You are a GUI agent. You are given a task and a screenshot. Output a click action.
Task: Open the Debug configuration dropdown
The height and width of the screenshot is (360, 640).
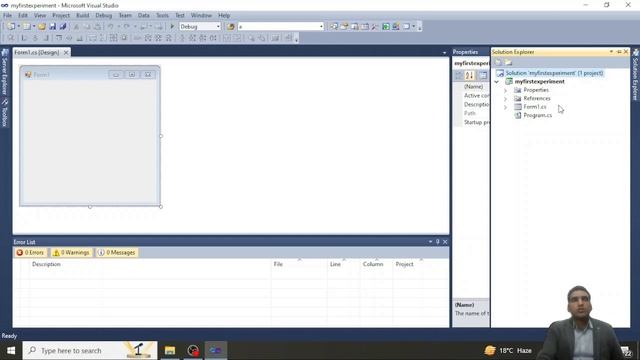tap(218, 27)
